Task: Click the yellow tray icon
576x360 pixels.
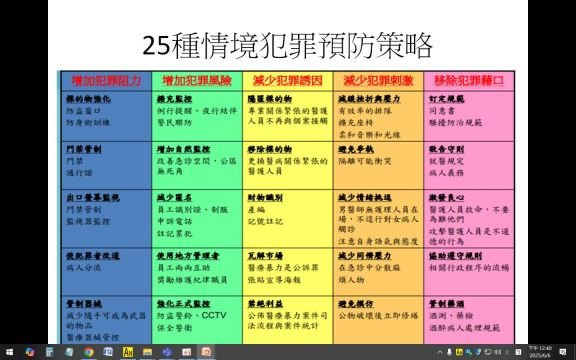Action: (459, 352)
